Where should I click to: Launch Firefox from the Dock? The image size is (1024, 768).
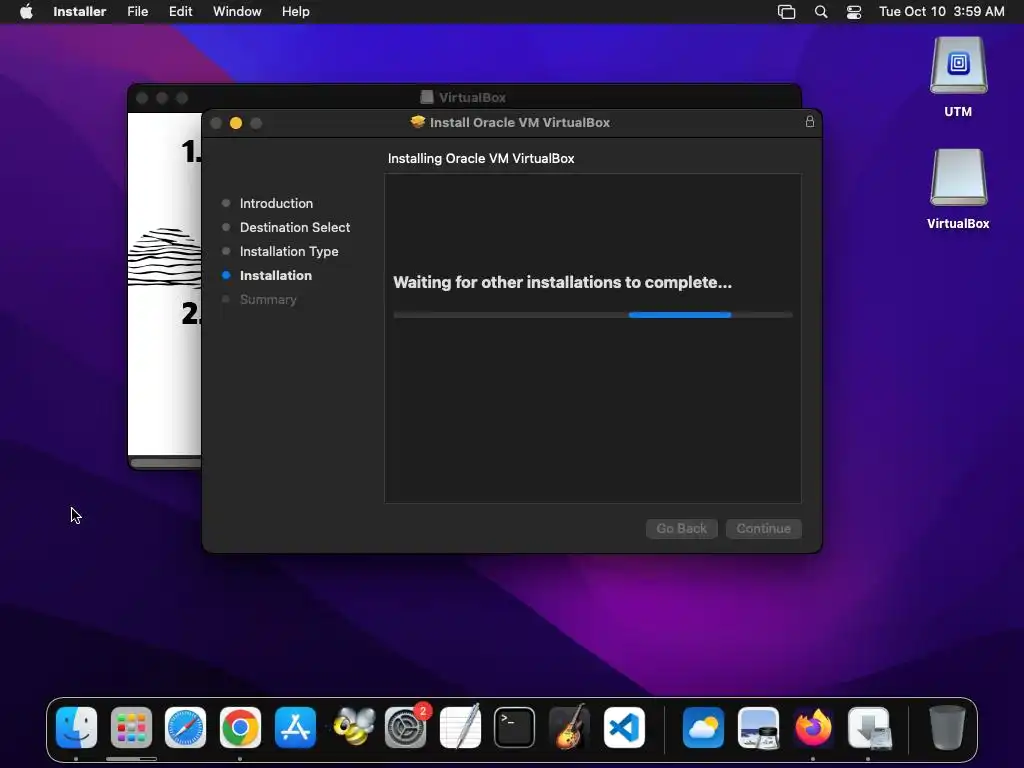pyautogui.click(x=813, y=728)
